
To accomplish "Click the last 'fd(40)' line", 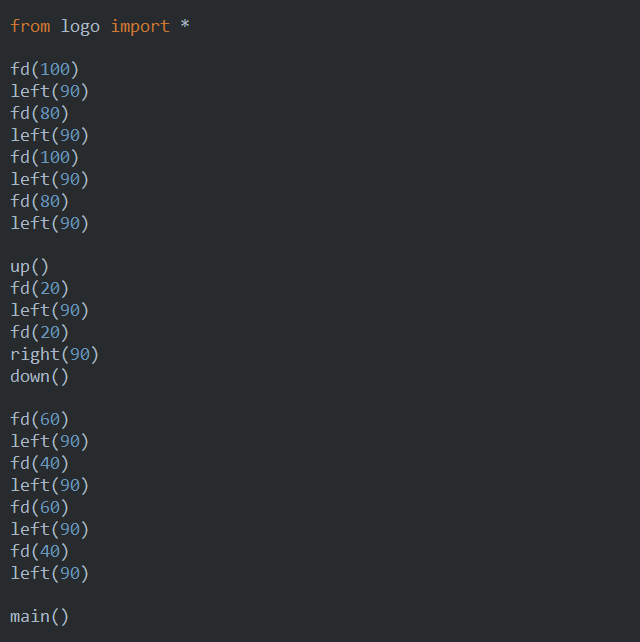I will (39, 551).
